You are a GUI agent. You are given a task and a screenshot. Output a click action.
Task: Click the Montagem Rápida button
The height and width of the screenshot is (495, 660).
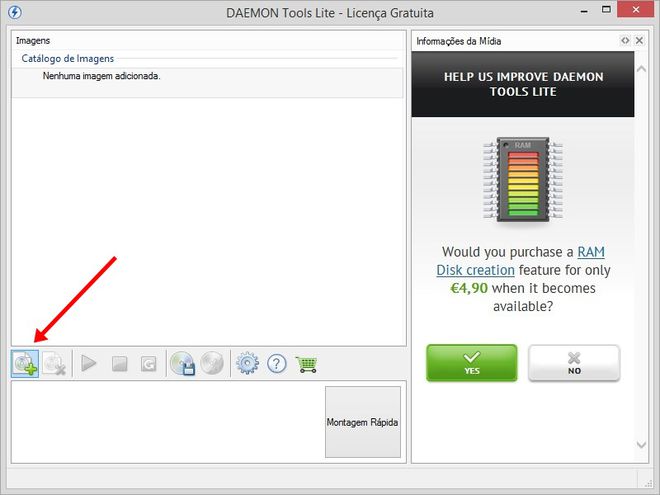click(363, 422)
